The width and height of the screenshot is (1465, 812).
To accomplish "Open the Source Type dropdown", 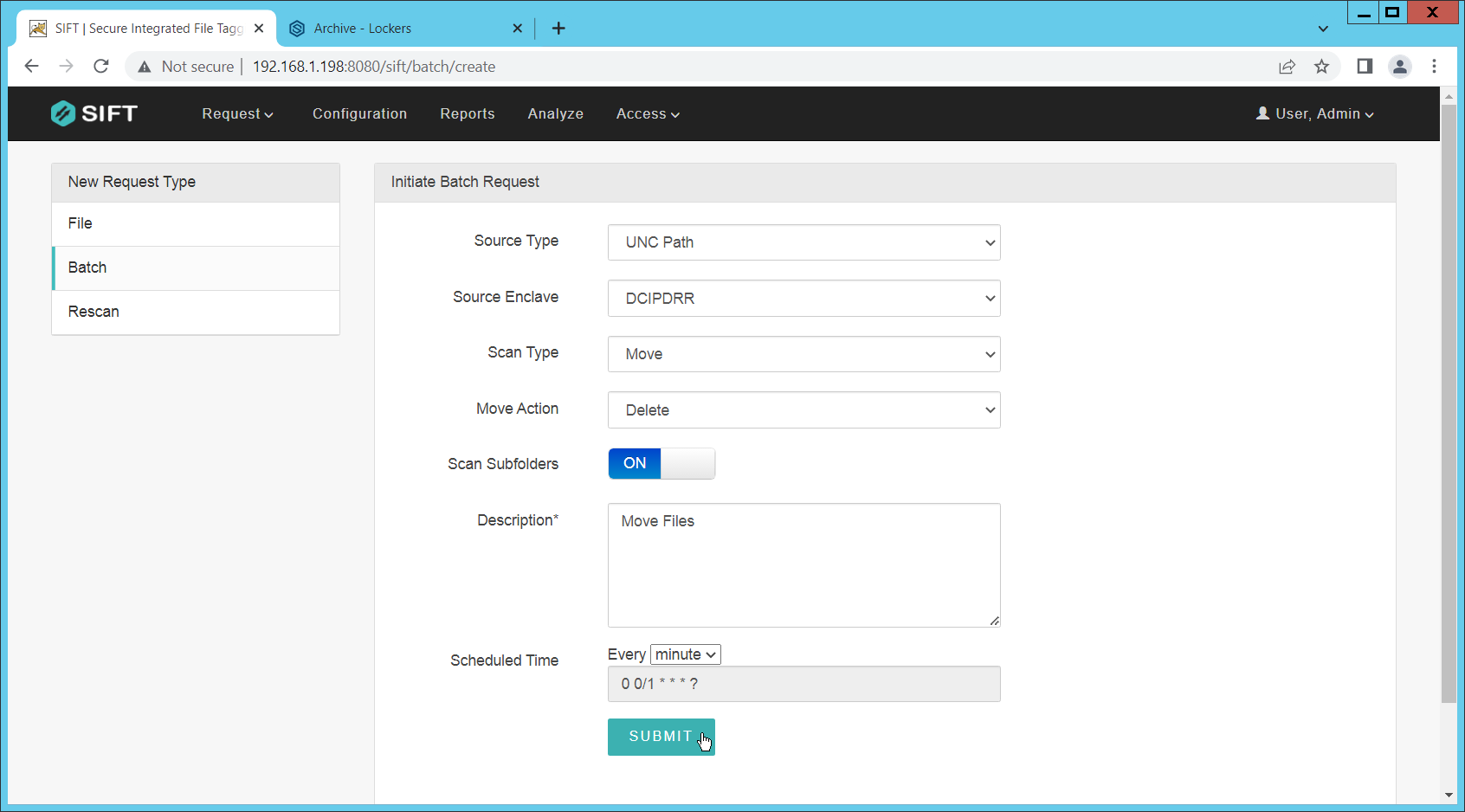I will 803,242.
